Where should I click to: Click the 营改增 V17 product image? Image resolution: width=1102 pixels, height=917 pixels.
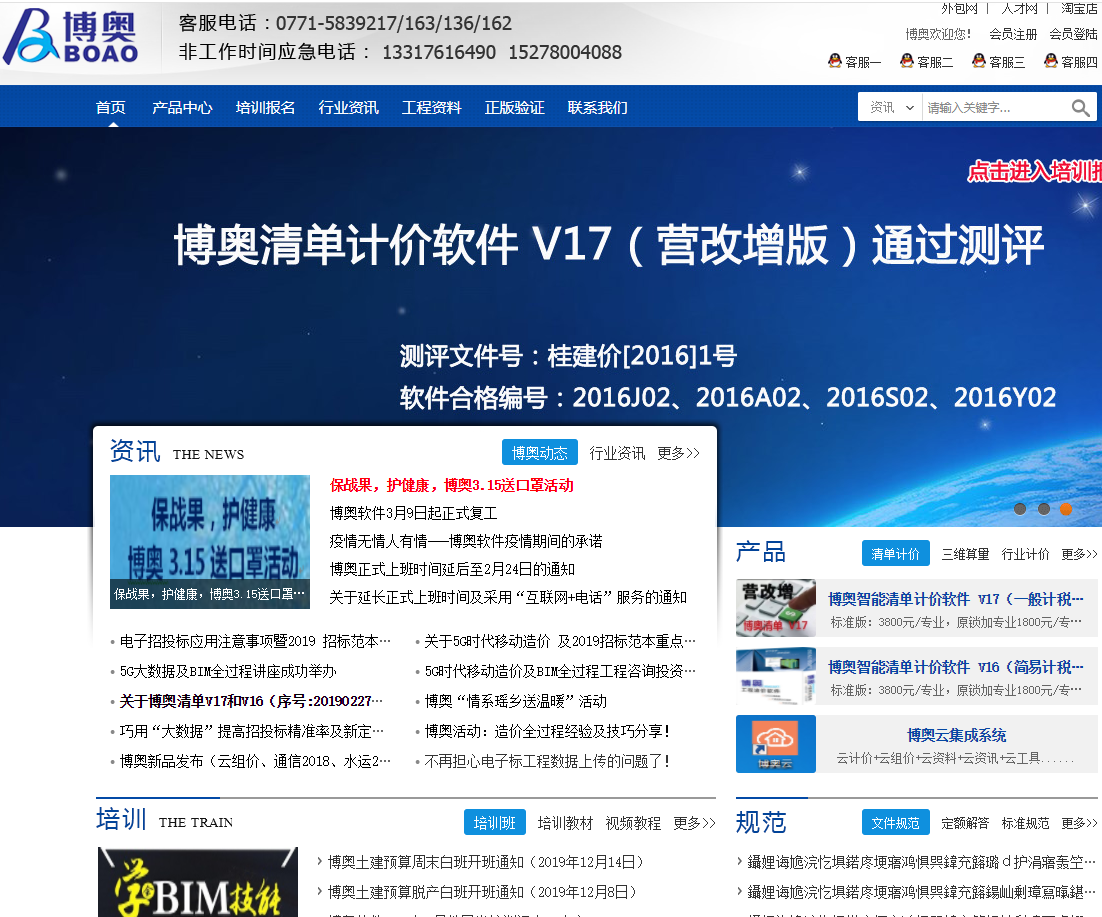(x=776, y=608)
